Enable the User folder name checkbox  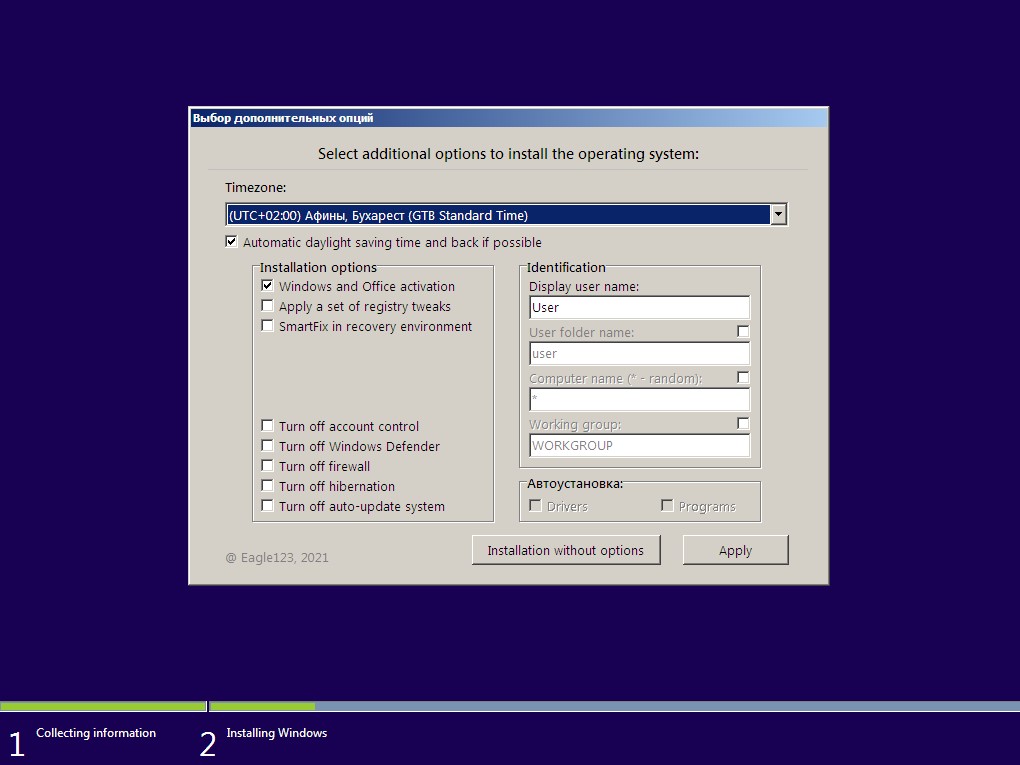743,332
